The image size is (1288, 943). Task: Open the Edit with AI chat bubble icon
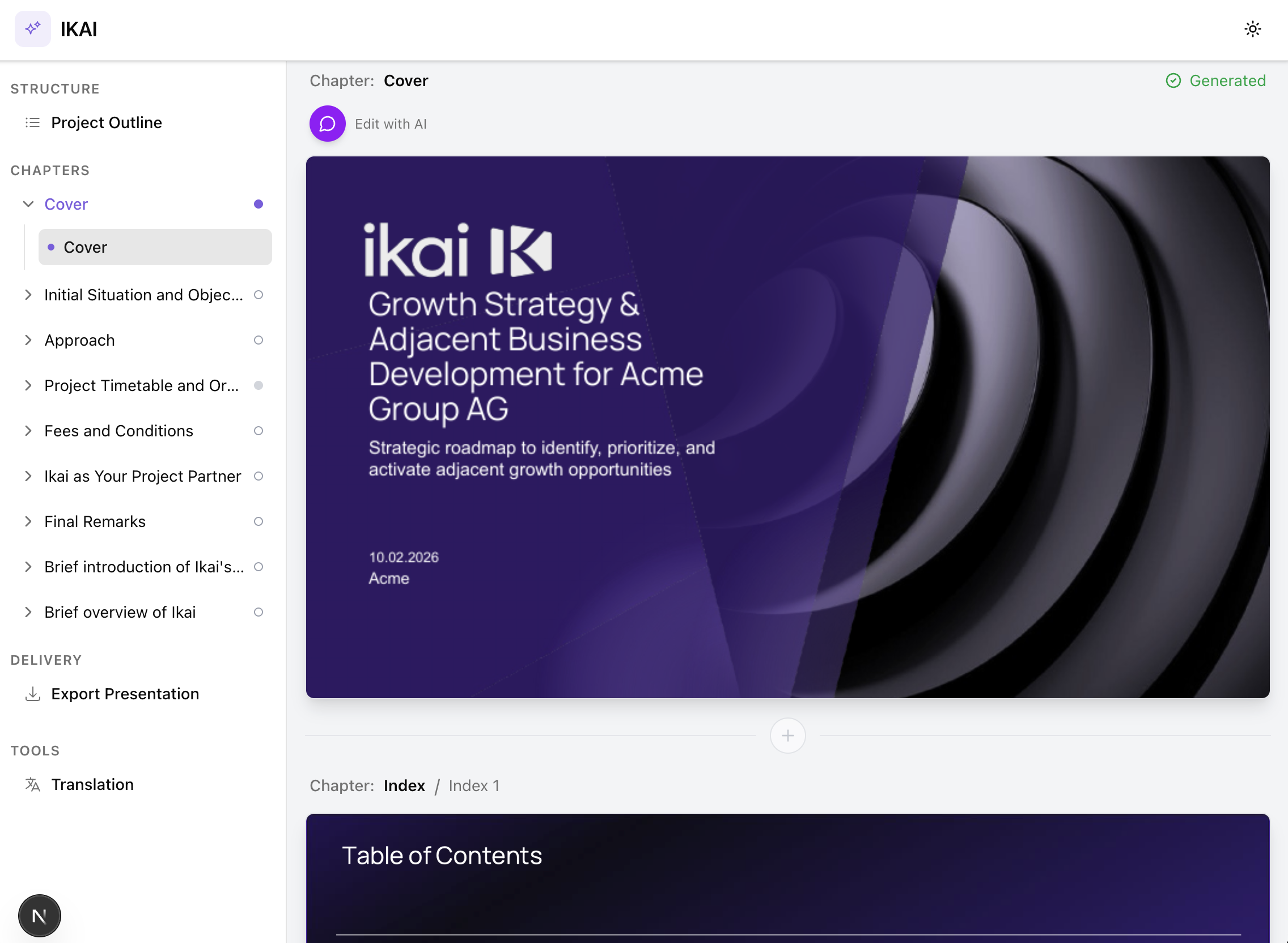[327, 124]
